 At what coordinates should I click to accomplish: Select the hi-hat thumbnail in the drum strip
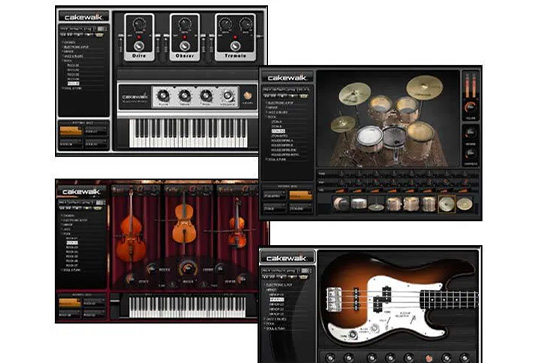(x=376, y=204)
